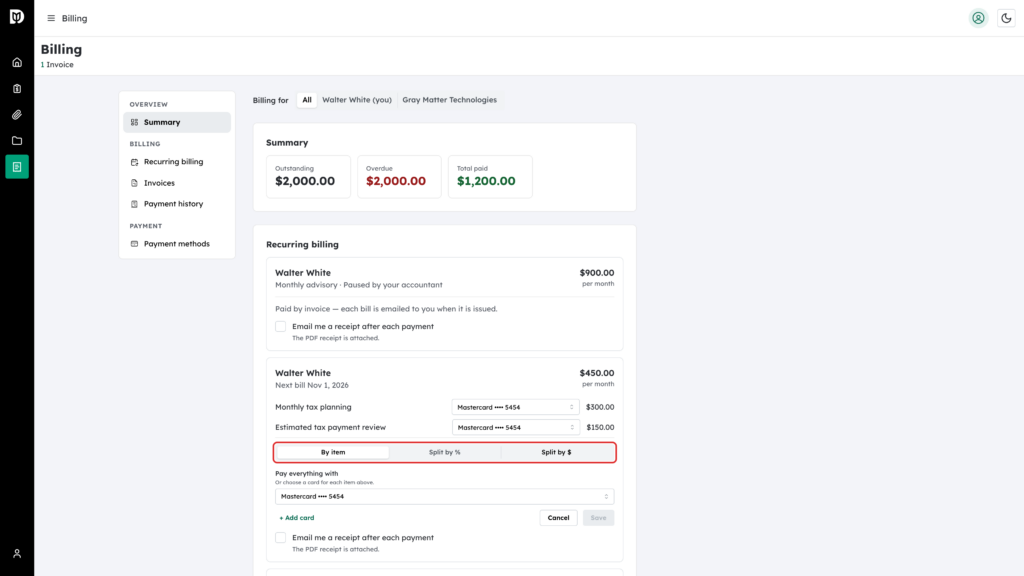Select the By item split option
Viewport: 1024px width, 576px height.
333,452
